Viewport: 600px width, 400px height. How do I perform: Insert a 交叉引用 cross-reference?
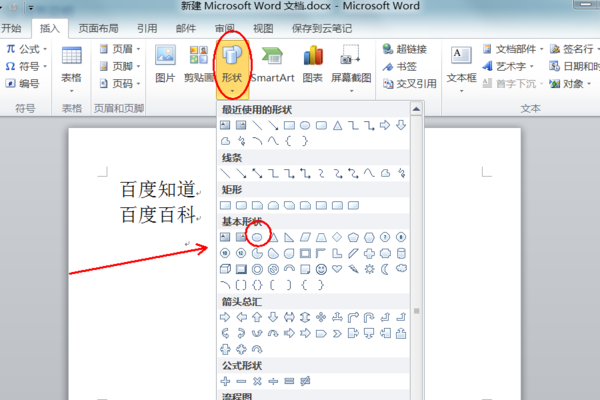(x=410, y=83)
